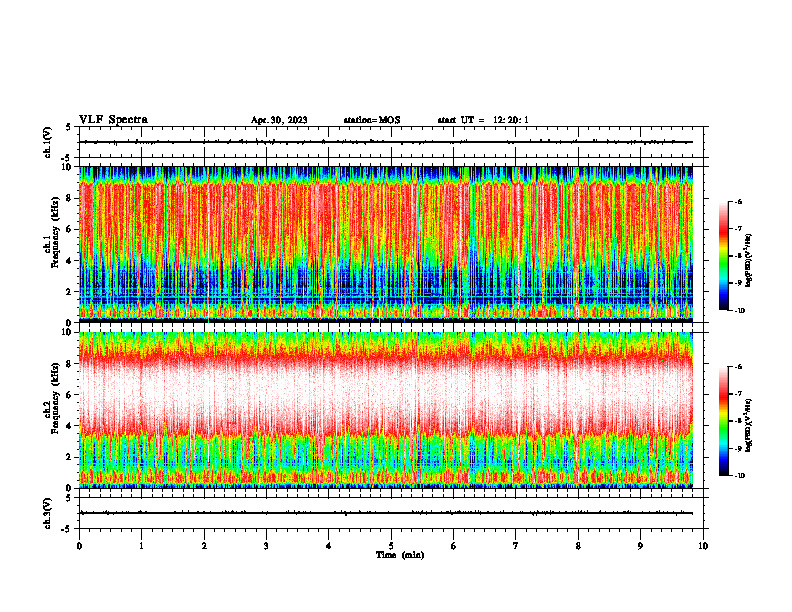792x612 pixels.
Task: Click the ch.3 voltage waveform trace
Action: click(x=386, y=513)
